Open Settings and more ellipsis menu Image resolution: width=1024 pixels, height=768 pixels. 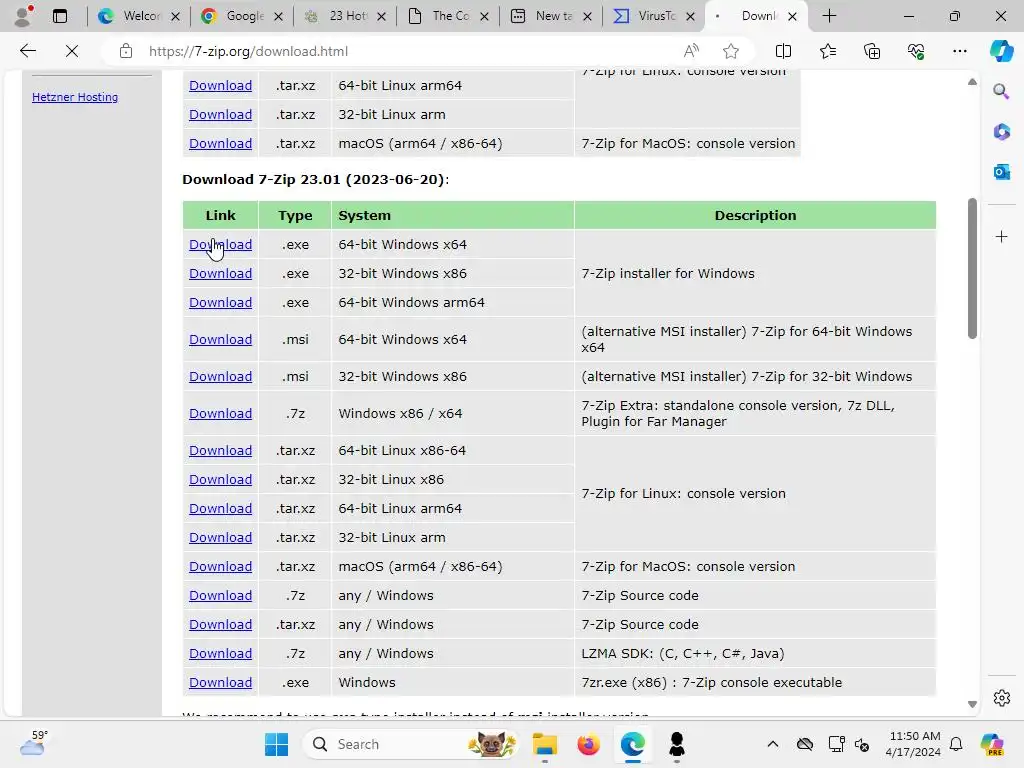click(x=959, y=51)
